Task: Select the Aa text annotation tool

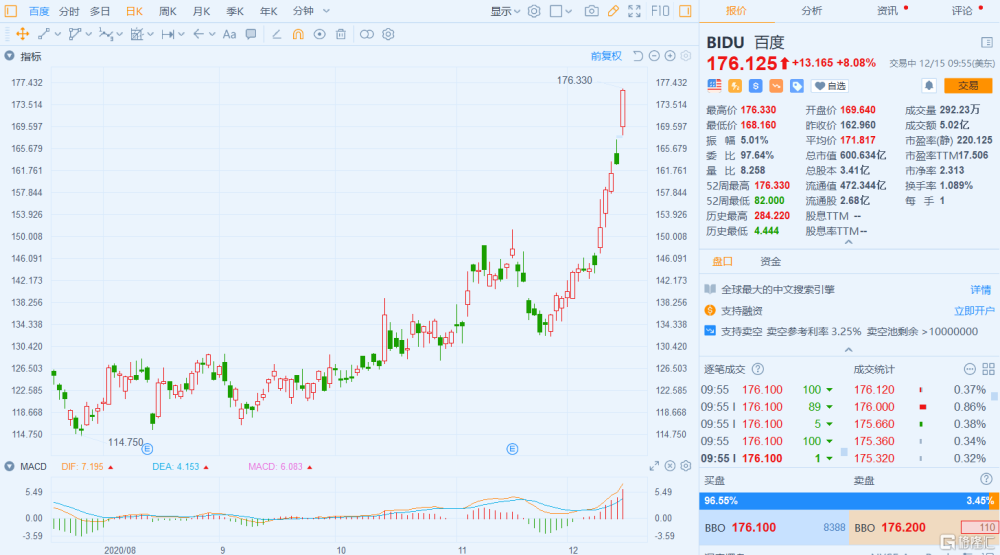Action: tap(229, 34)
